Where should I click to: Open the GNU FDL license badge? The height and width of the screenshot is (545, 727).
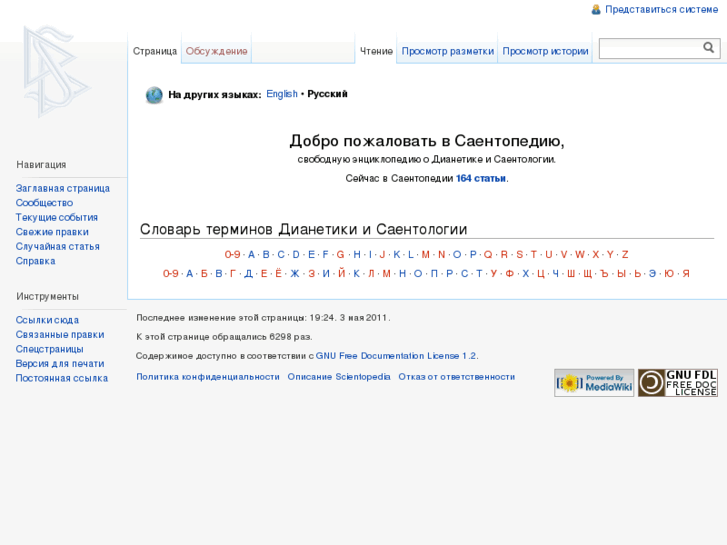tap(678, 383)
